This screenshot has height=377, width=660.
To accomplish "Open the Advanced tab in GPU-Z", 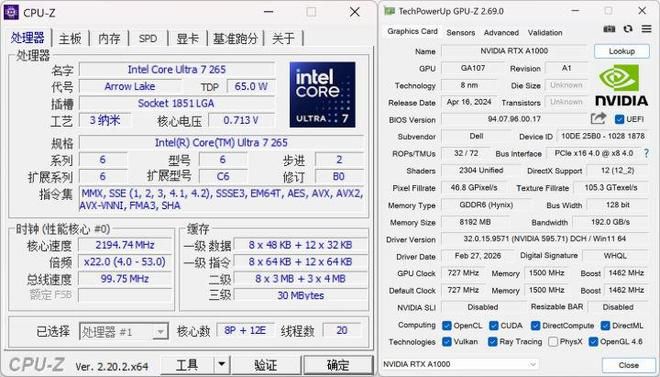I will [x=501, y=32].
